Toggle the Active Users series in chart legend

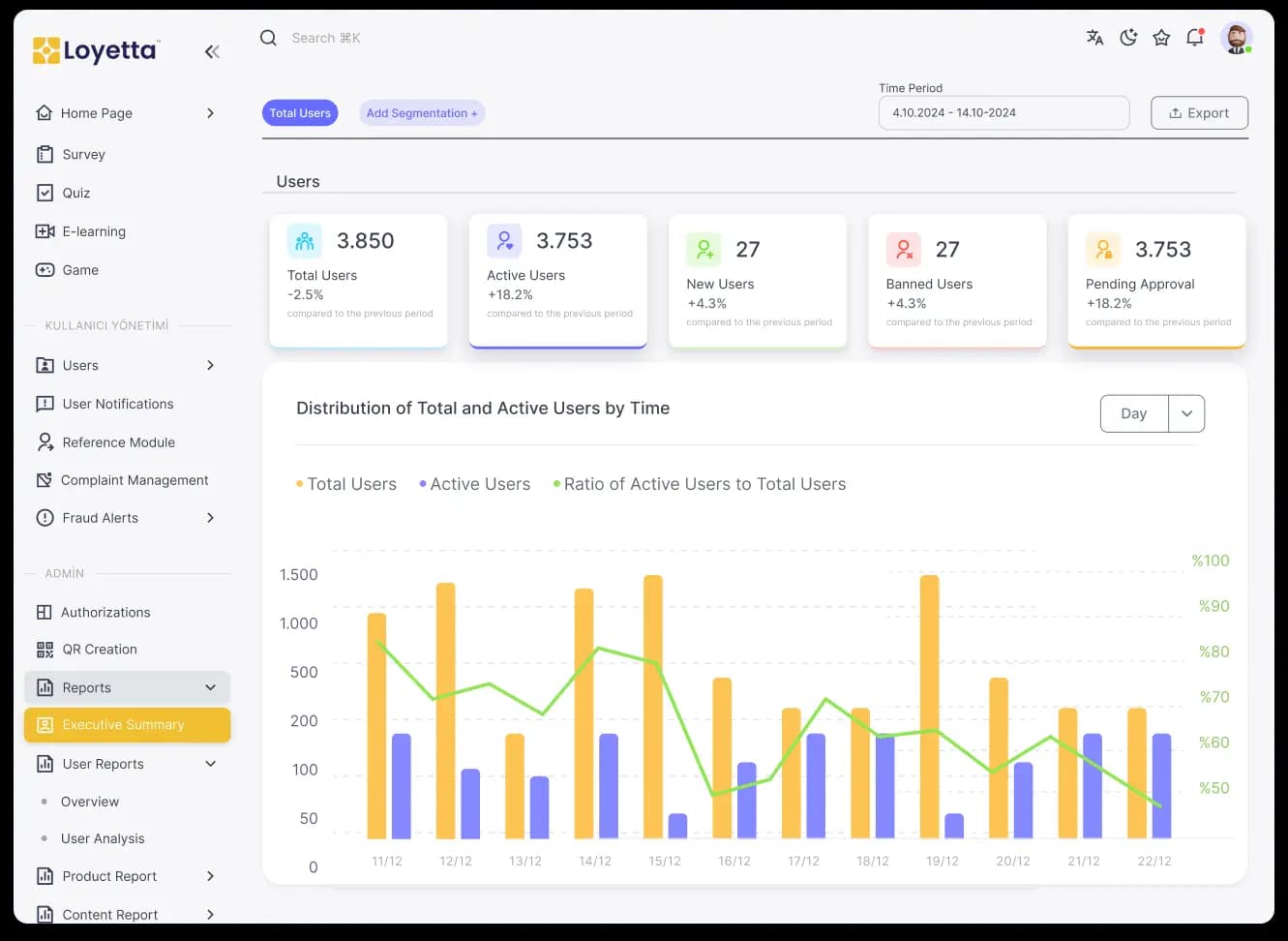pyautogui.click(x=478, y=483)
